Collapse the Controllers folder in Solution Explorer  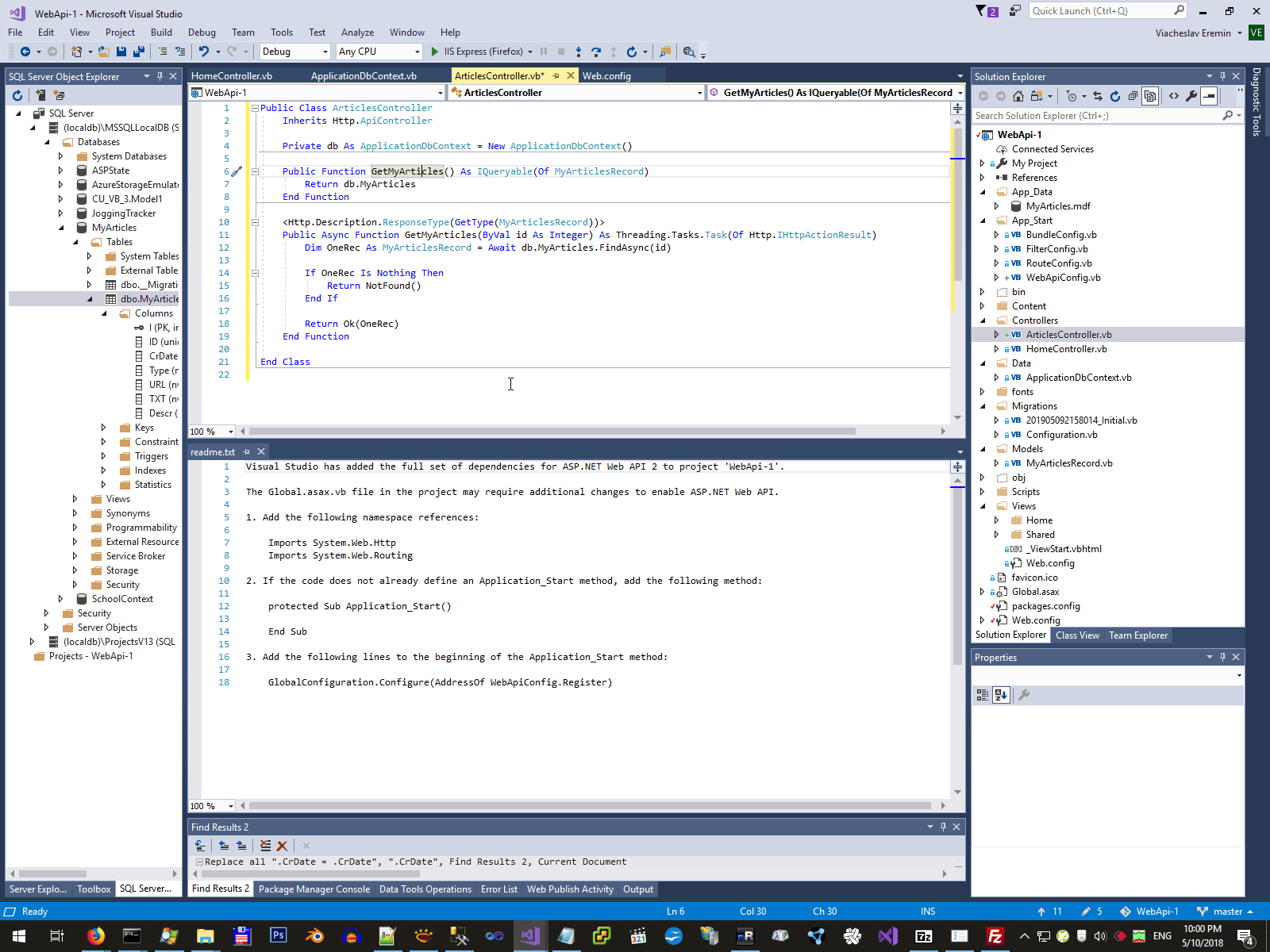[x=983, y=321]
